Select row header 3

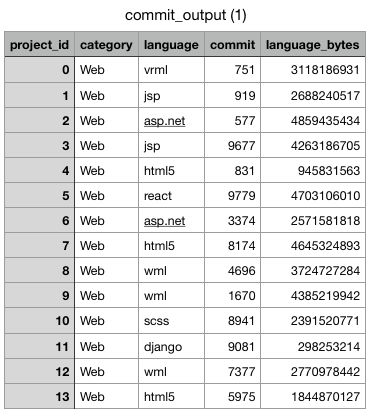click(x=39, y=145)
